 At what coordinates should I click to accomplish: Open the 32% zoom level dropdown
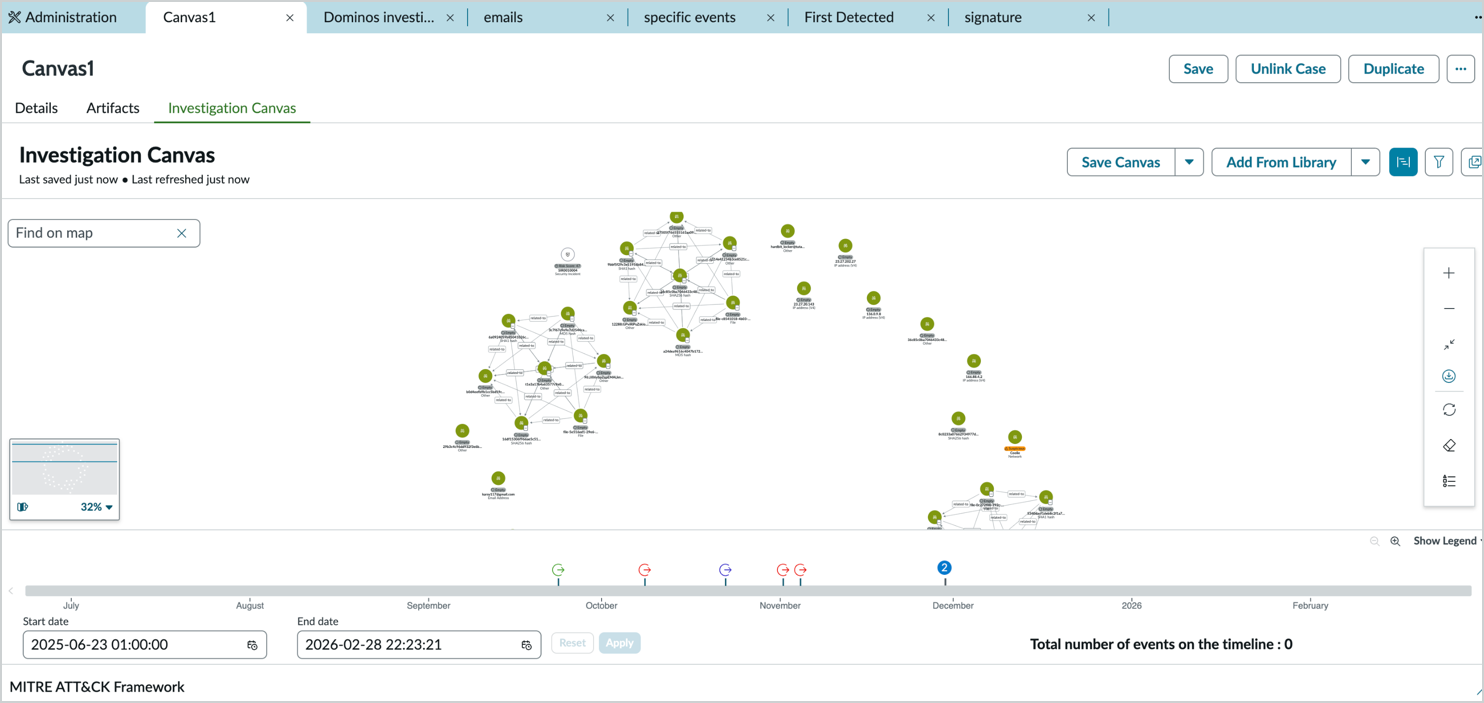(x=97, y=507)
